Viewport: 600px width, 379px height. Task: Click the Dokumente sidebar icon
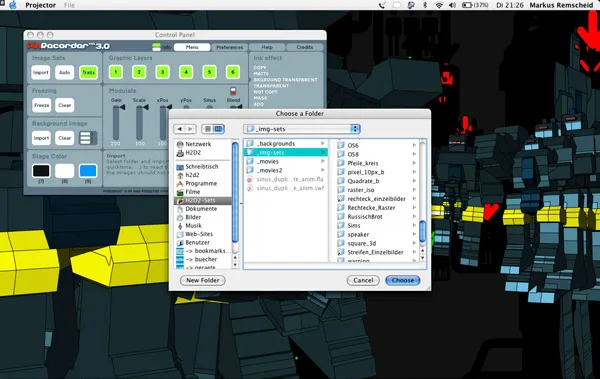click(180, 209)
